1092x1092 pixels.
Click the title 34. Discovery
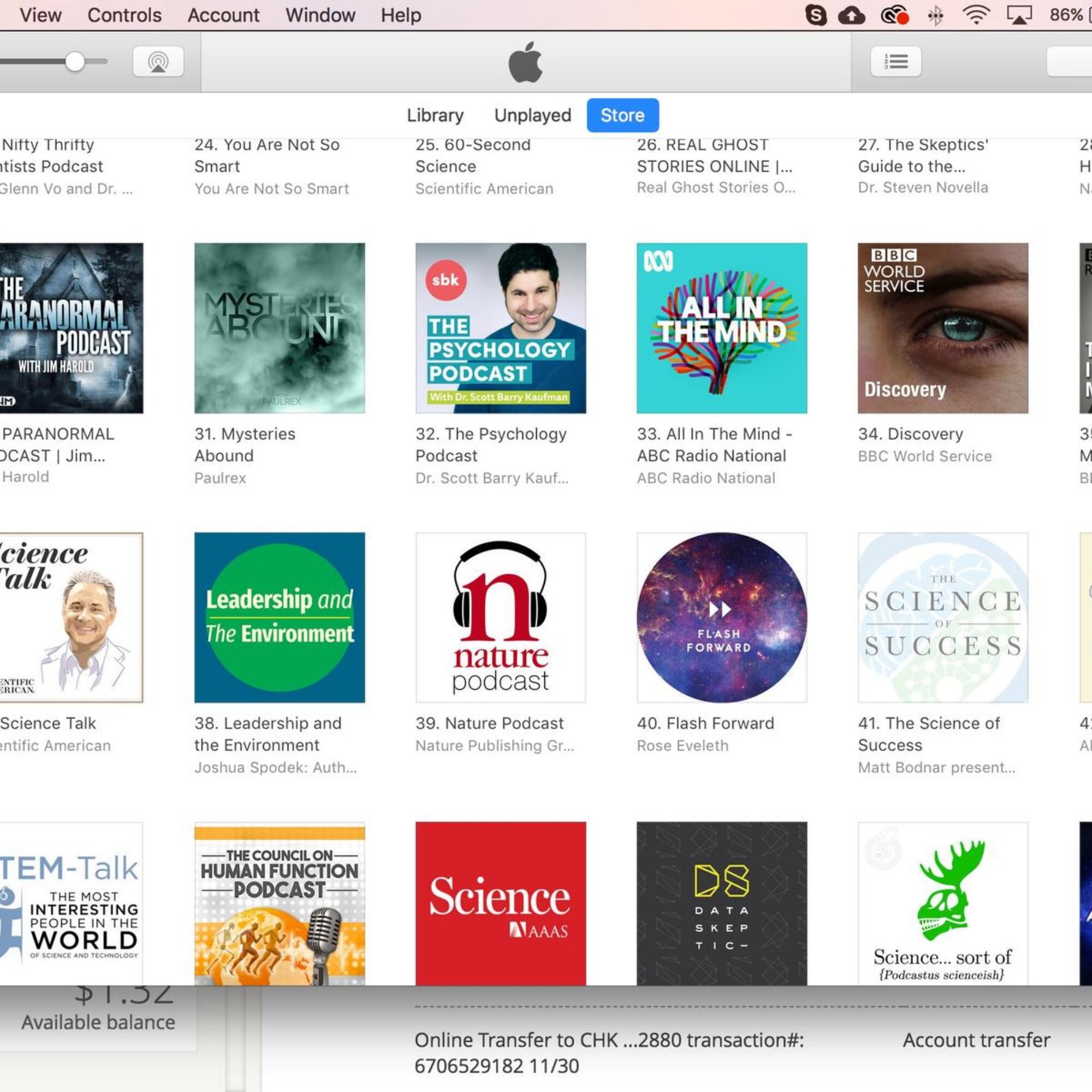point(911,434)
